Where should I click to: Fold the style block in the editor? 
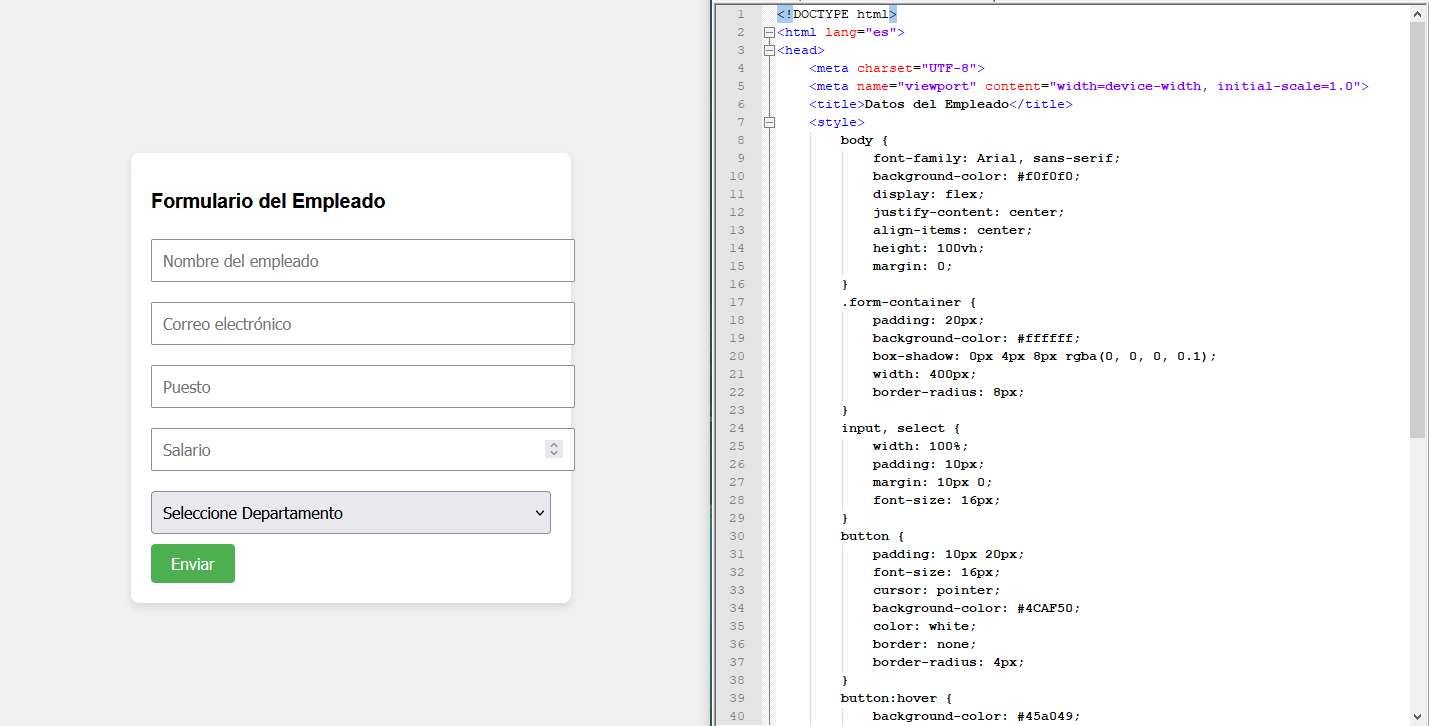pos(769,122)
